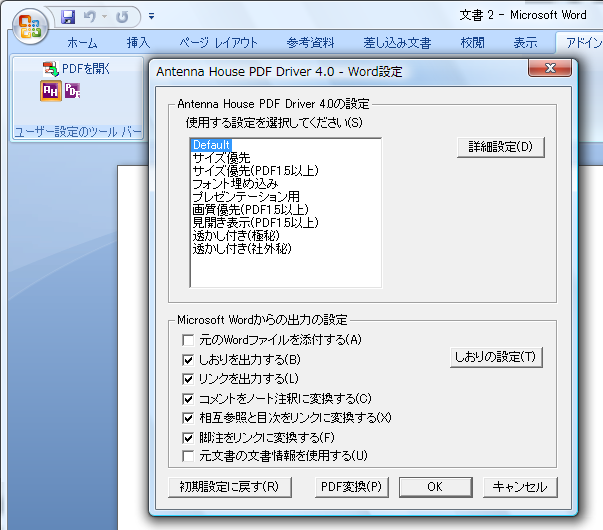The image size is (603, 530).
Task: Confirm with the OK button
Action: 435,487
